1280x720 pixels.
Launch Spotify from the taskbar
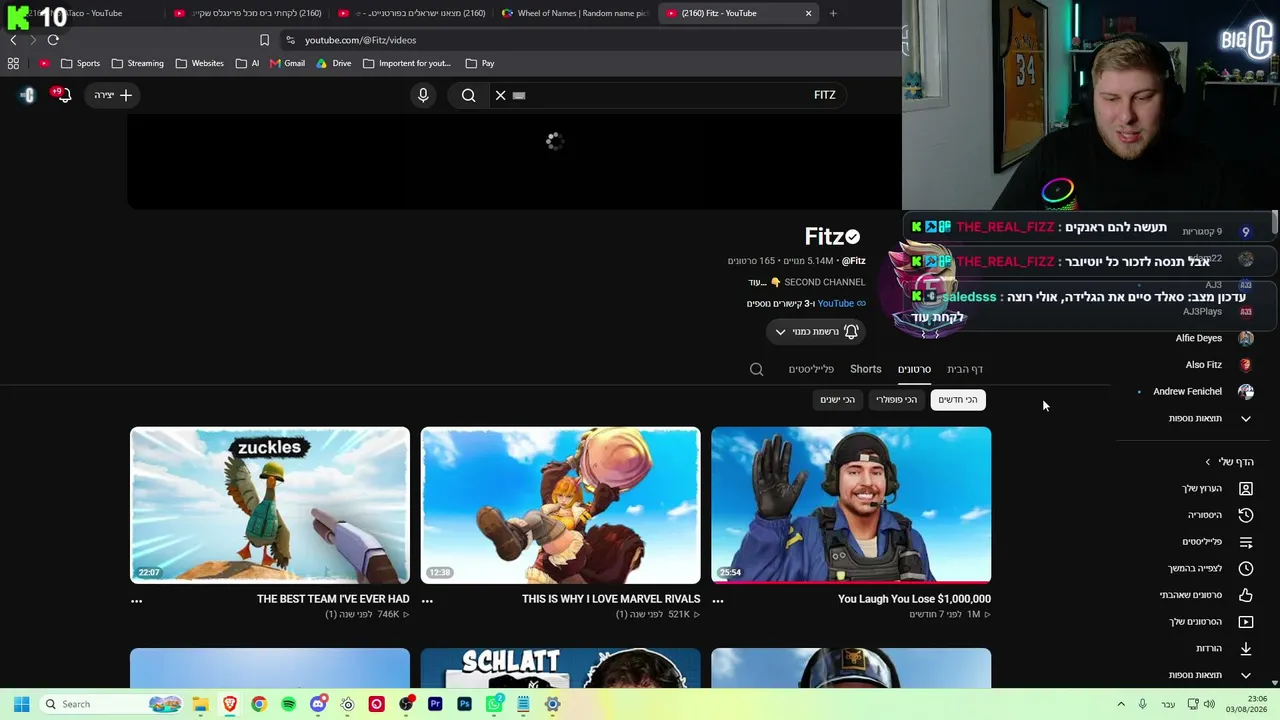click(288, 704)
